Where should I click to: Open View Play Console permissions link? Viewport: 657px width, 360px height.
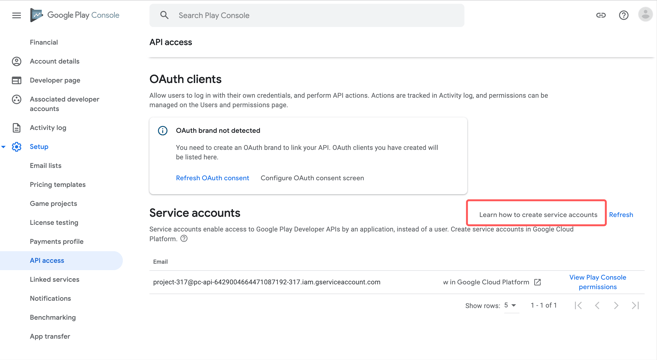click(598, 282)
